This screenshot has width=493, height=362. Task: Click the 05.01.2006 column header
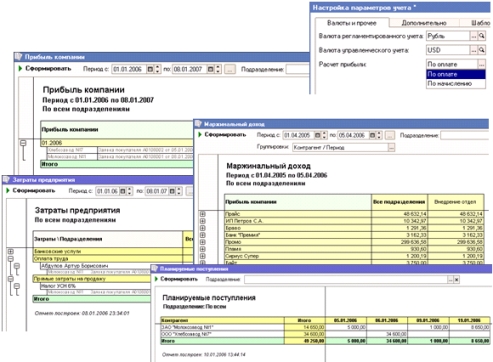pos(345,320)
